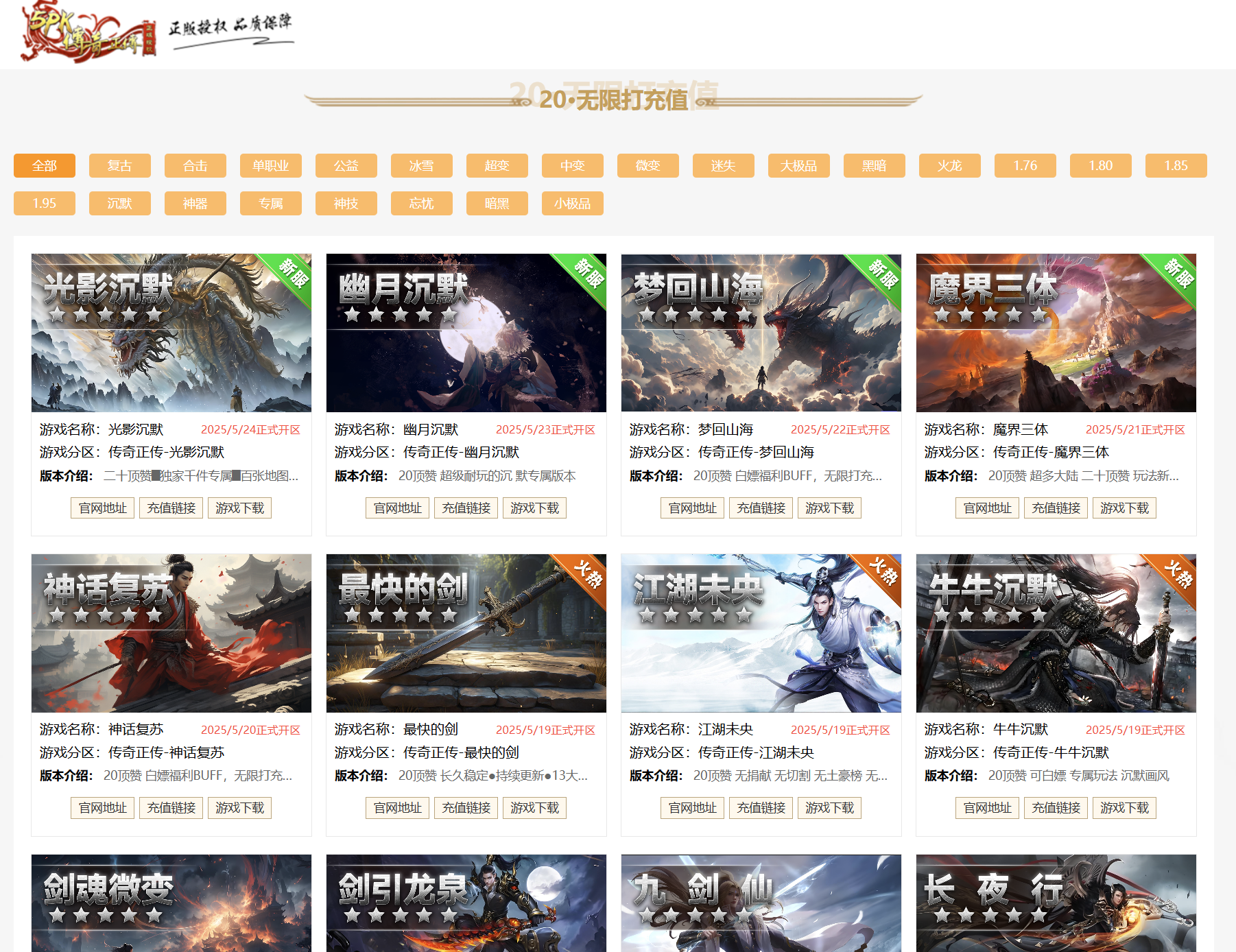Choose the 1.80 version filter
This screenshot has height=952, width=1236.
[x=1101, y=166]
